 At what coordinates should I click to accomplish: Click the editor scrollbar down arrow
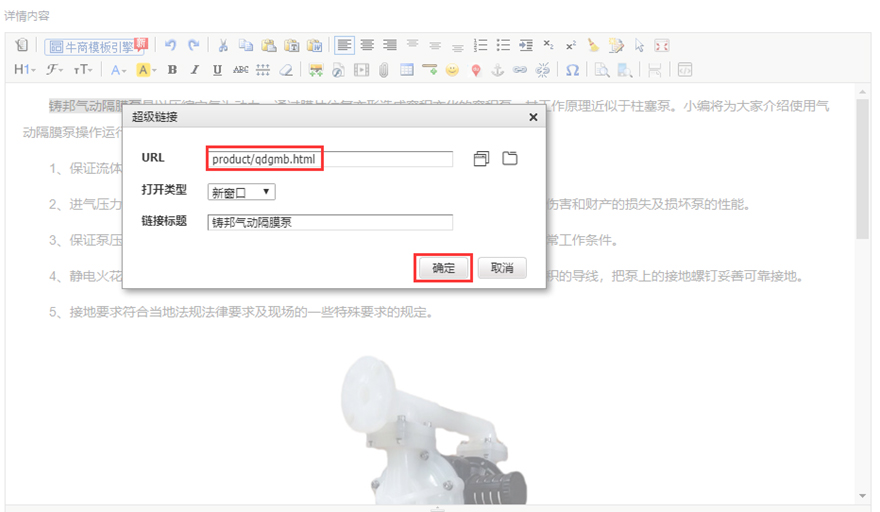click(x=863, y=496)
